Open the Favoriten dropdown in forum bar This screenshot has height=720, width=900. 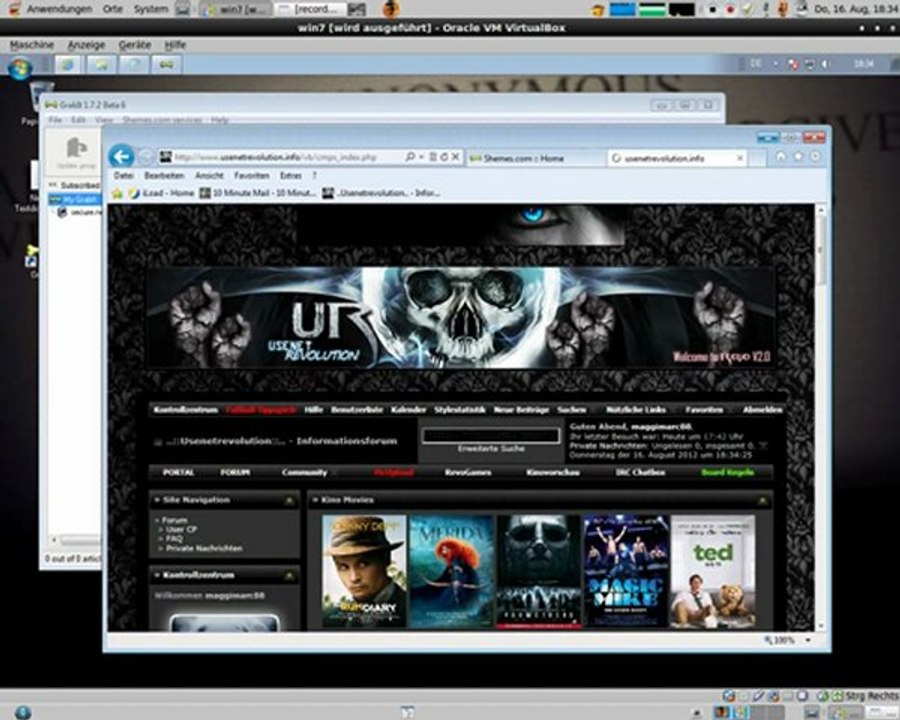click(704, 409)
